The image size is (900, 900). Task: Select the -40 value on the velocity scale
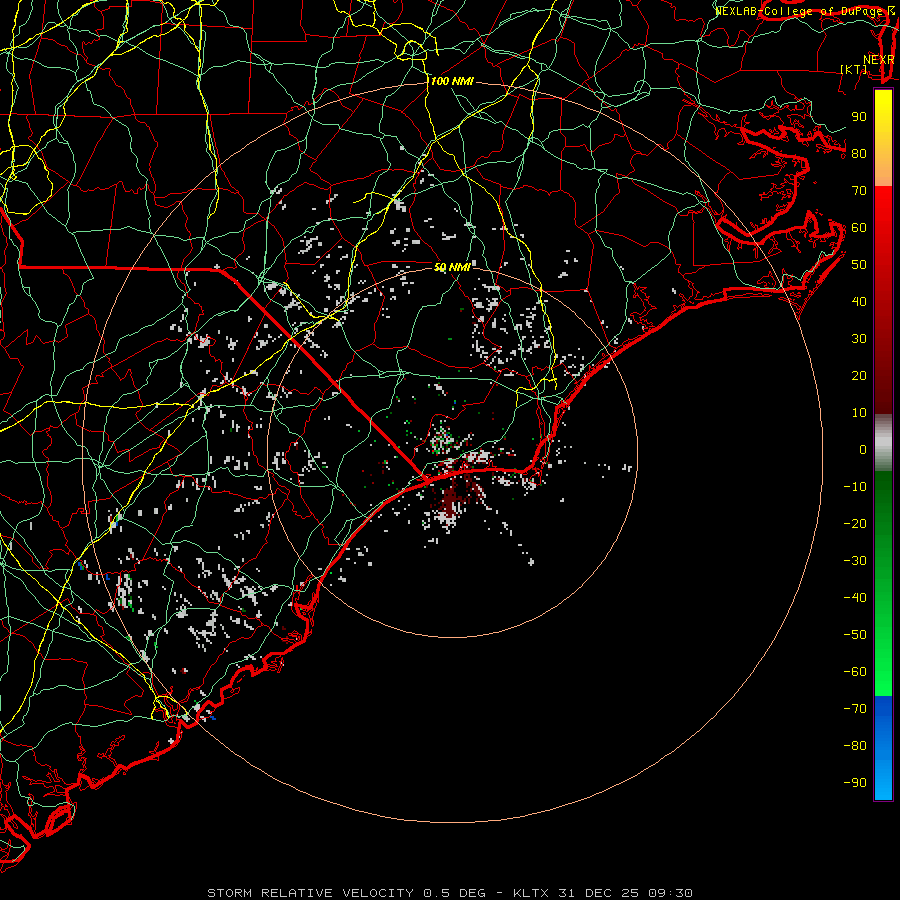[x=855, y=598]
